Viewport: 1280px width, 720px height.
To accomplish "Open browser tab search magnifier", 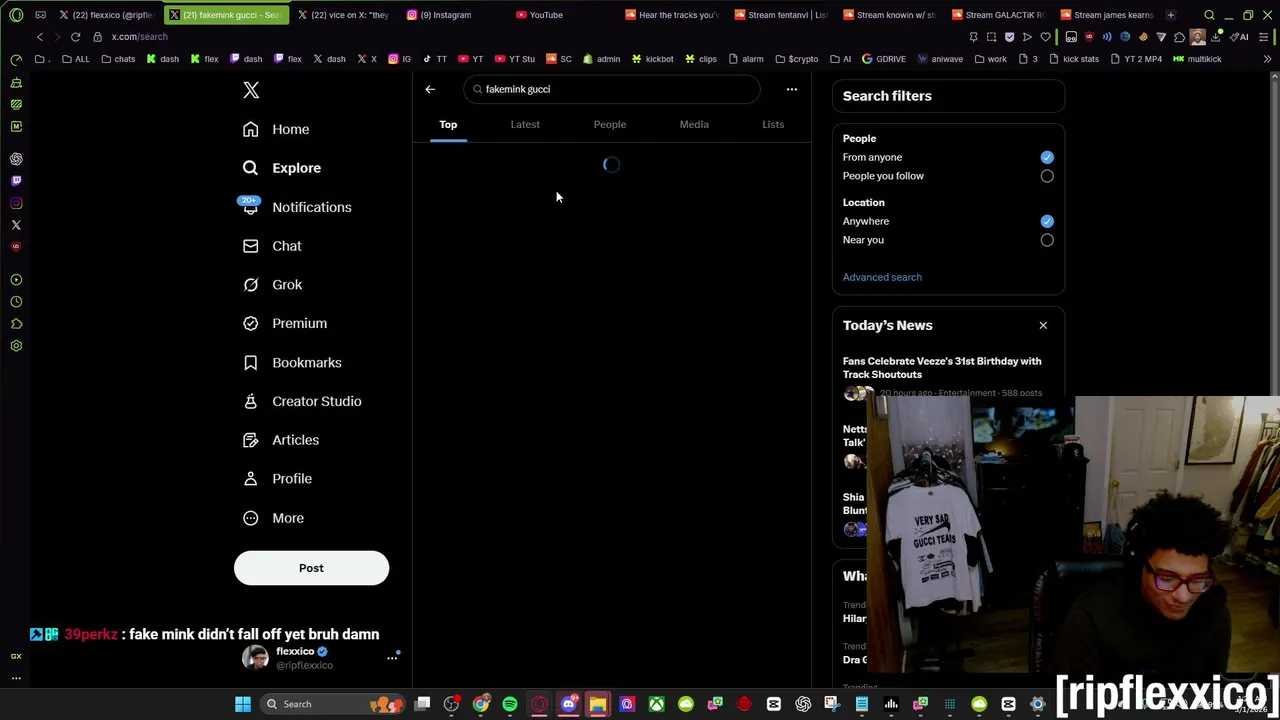I will pyautogui.click(x=1209, y=15).
